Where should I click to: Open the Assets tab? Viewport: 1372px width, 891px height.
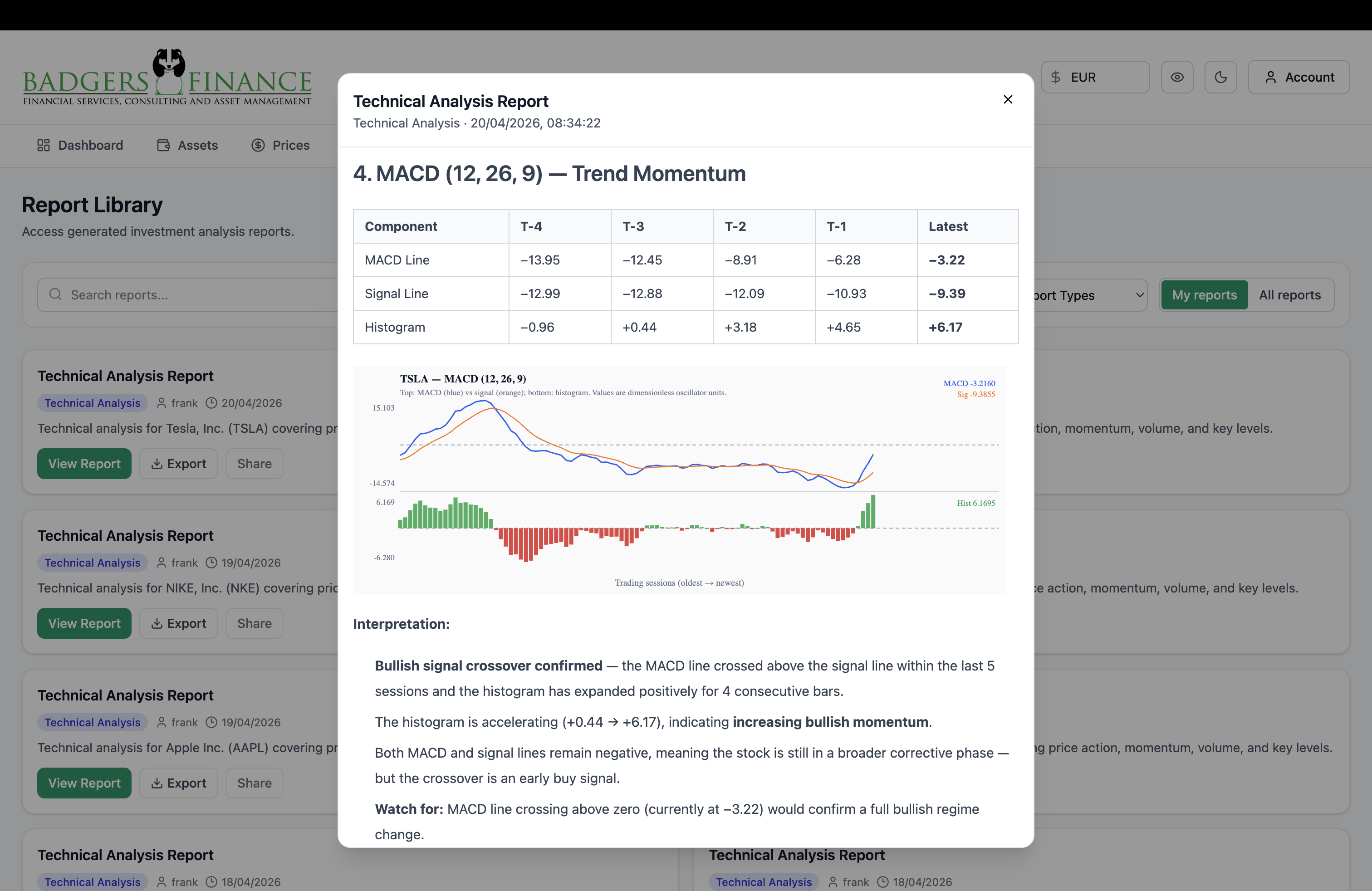click(x=187, y=145)
